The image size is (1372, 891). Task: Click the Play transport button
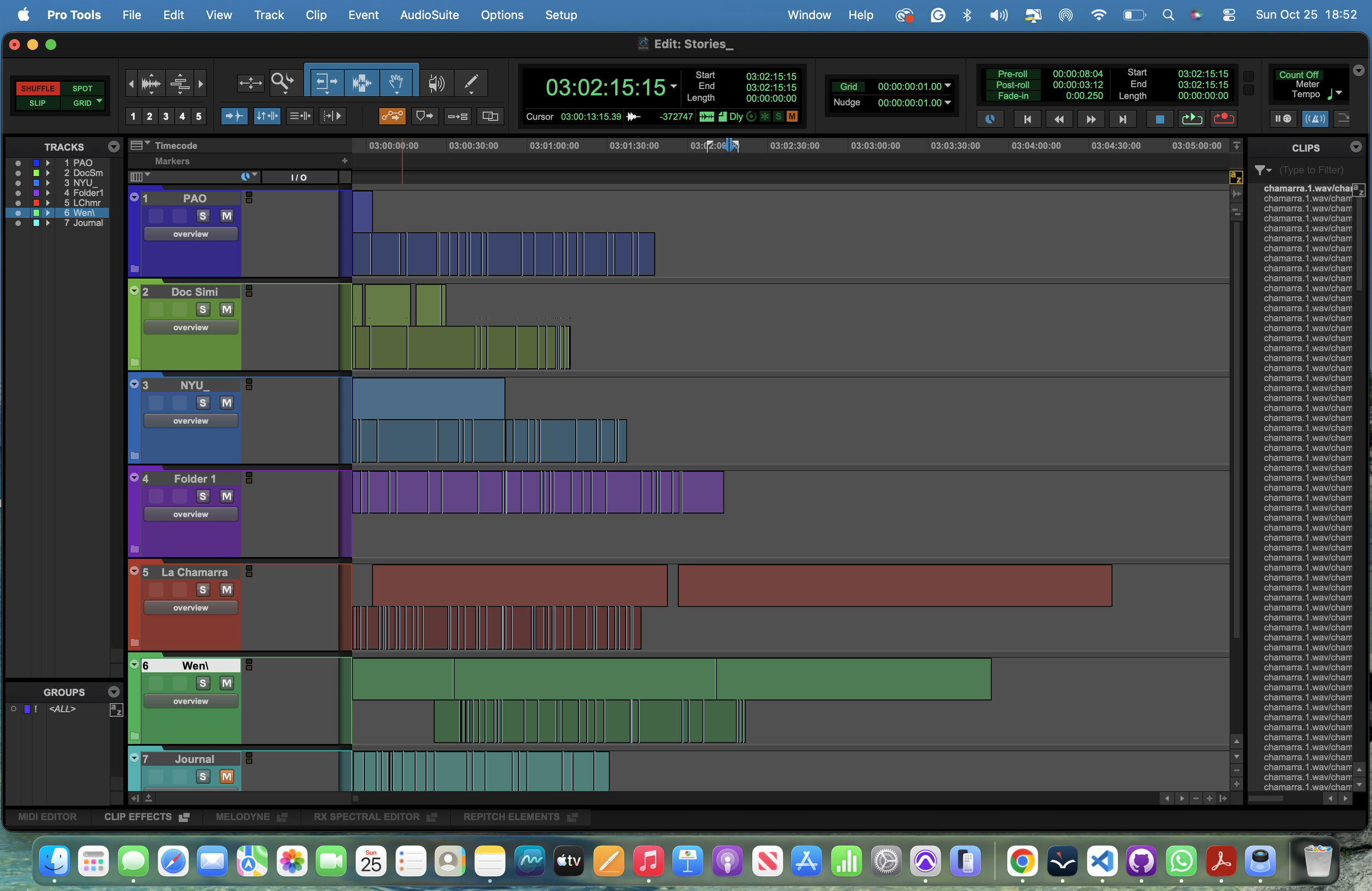click(x=1191, y=119)
